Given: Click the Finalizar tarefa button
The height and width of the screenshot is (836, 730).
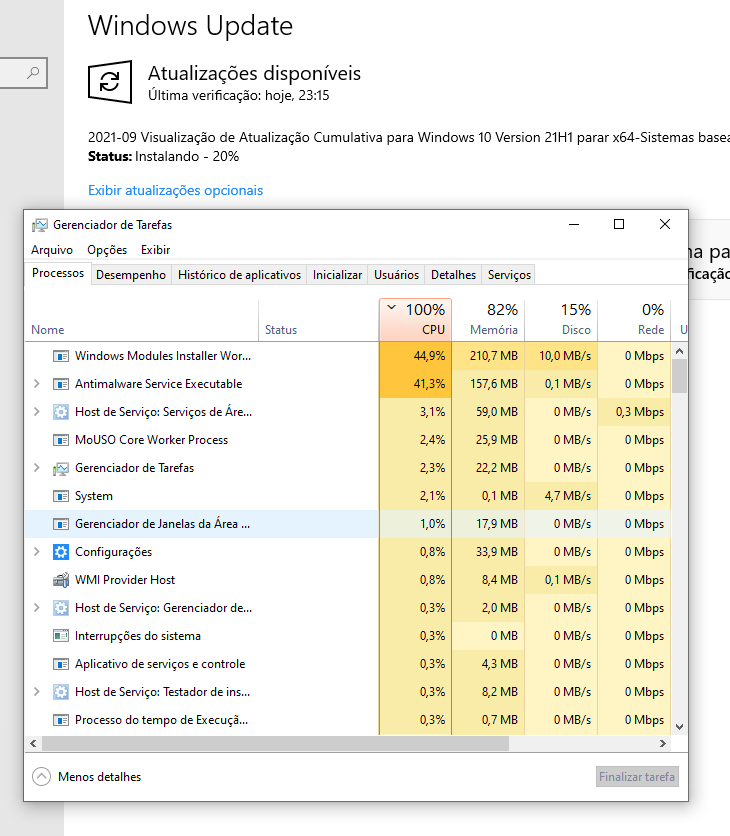Looking at the screenshot, I should point(637,777).
